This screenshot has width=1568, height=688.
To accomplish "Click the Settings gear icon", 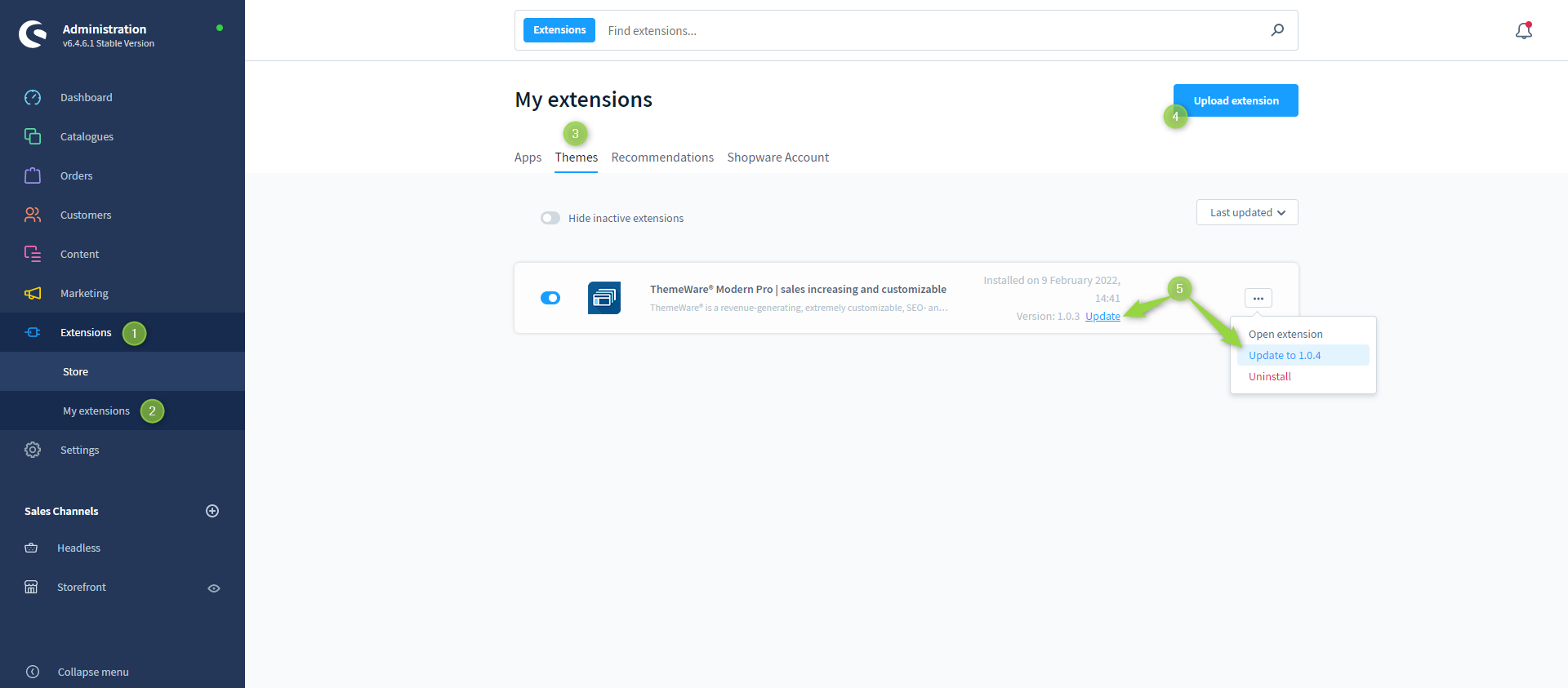I will pos(33,450).
